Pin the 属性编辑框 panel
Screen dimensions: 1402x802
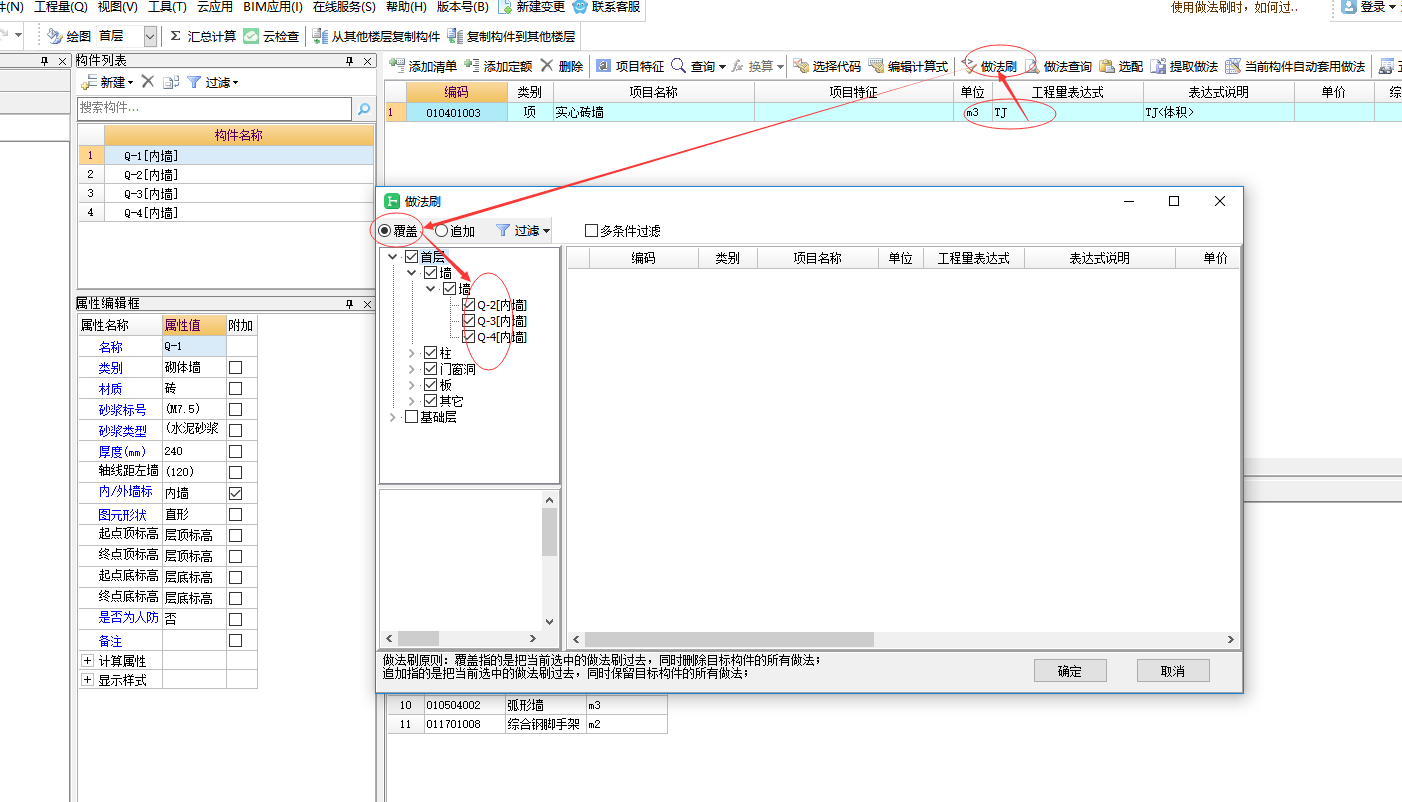(350, 303)
